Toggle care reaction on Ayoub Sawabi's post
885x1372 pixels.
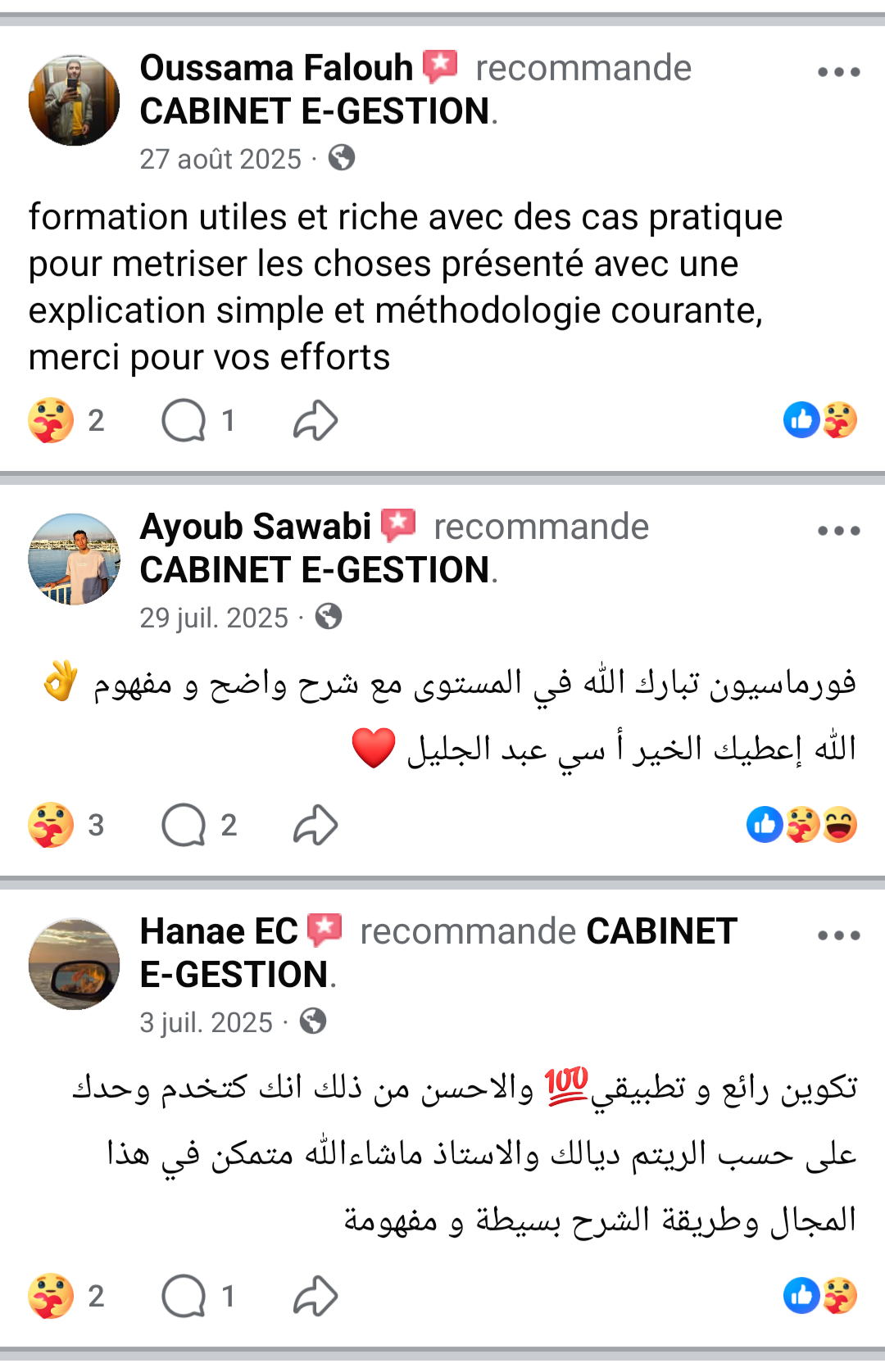click(51, 825)
